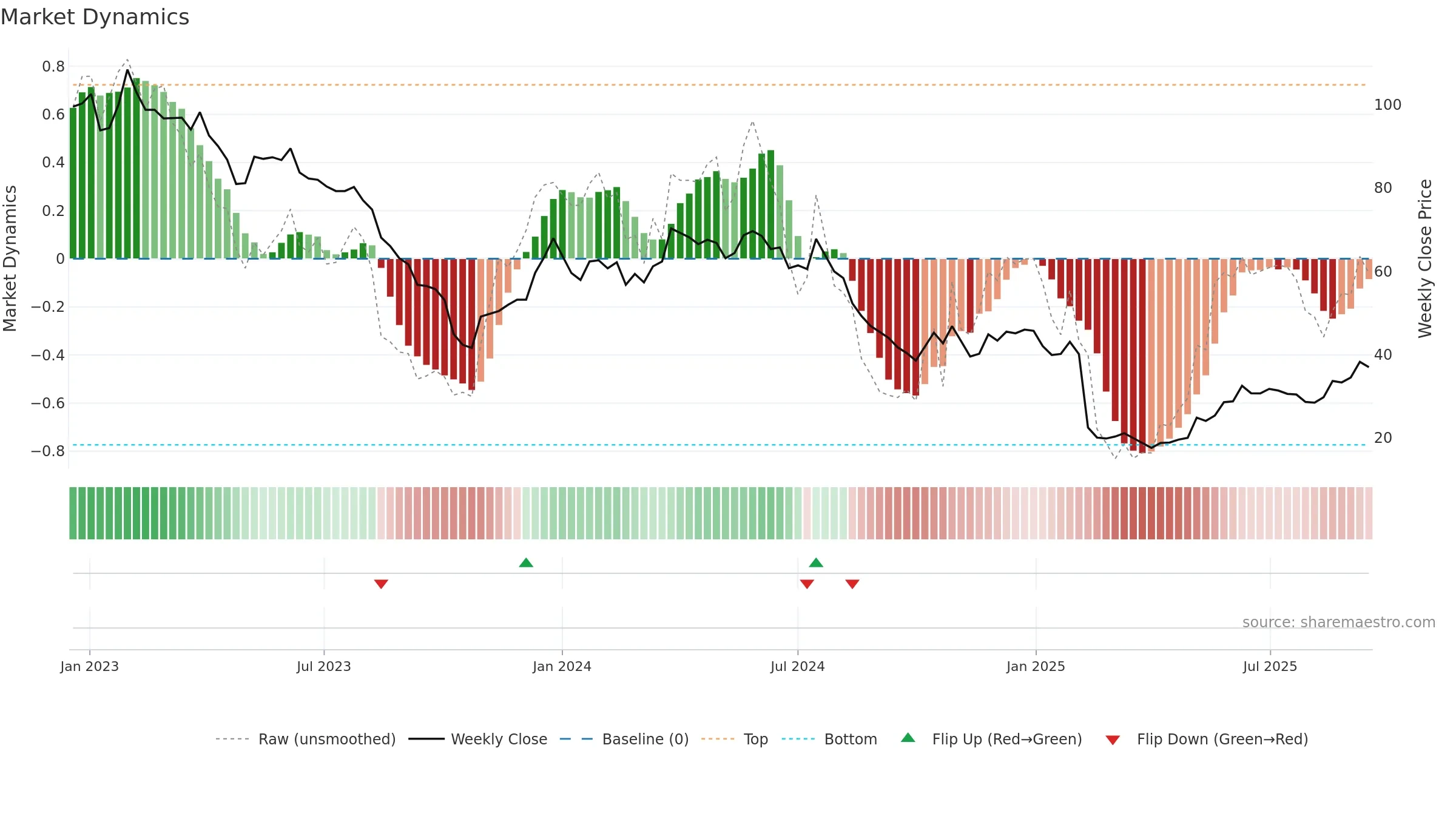Click the Bottom legend entry

pos(829,739)
